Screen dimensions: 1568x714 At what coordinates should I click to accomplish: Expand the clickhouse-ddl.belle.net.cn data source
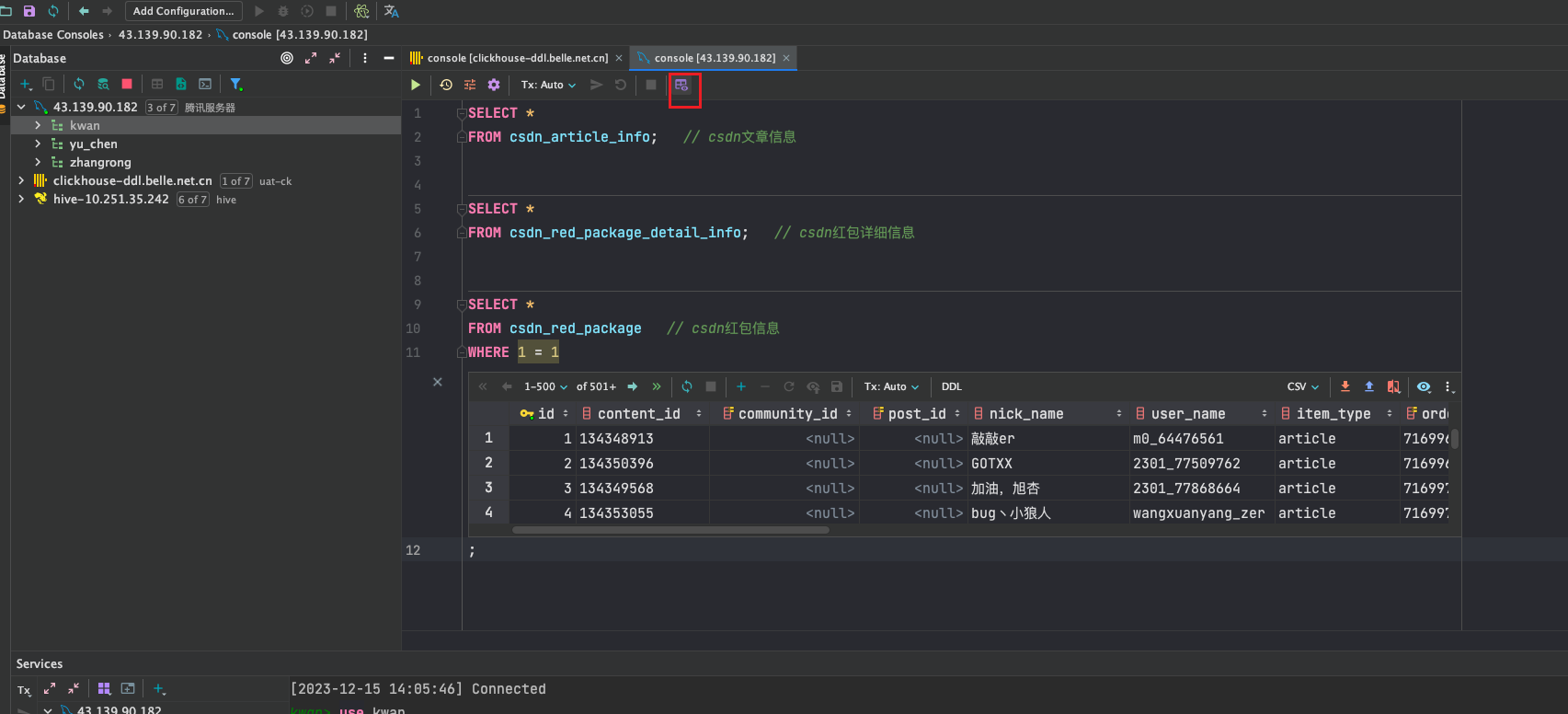click(21, 180)
